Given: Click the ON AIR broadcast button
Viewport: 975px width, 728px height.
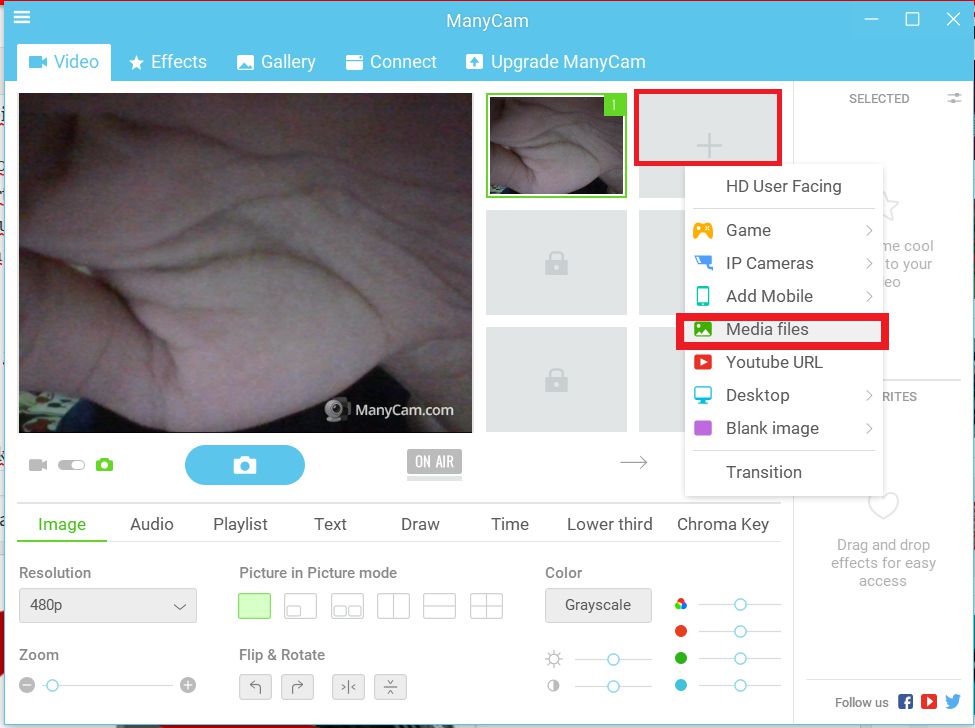Looking at the screenshot, I should pyautogui.click(x=435, y=463).
